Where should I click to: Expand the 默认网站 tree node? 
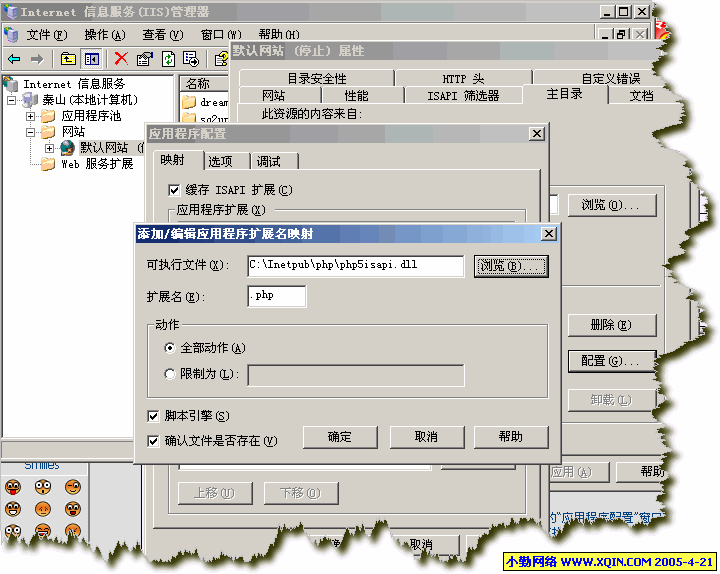click(x=49, y=148)
